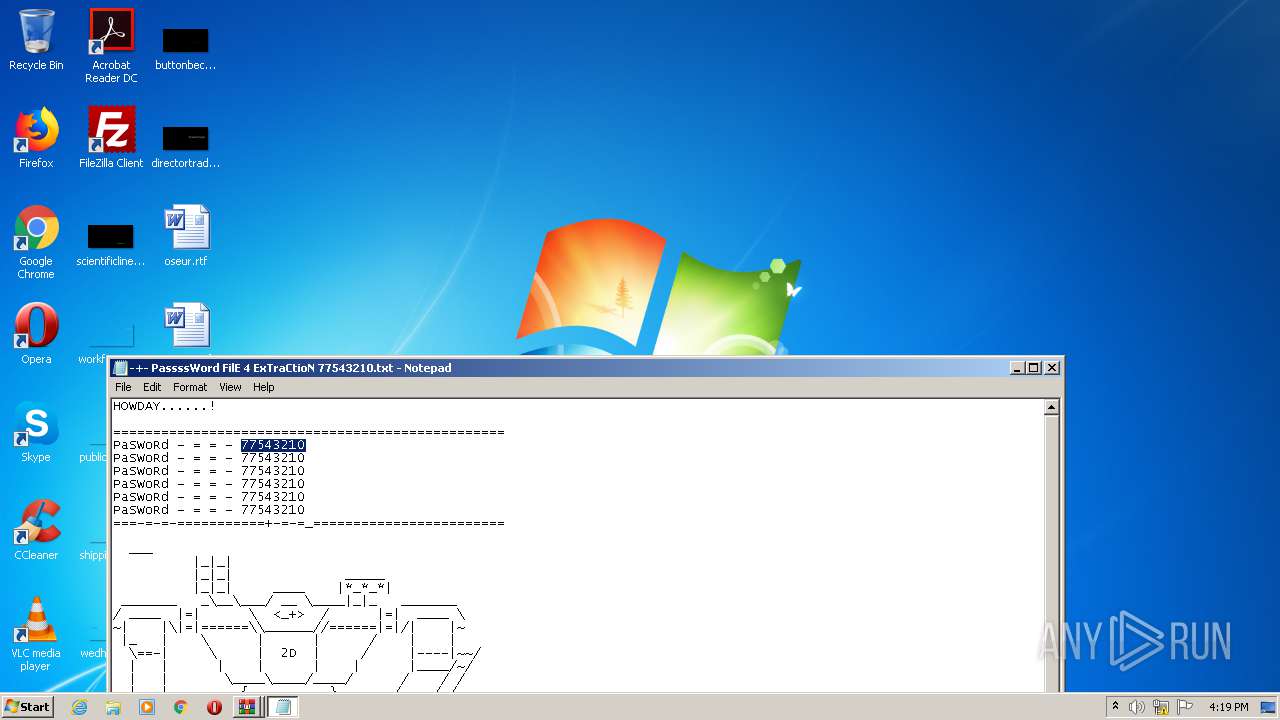Screen dimensions: 1280x720
Task: Open Firefox desktop shortcut
Action: tap(36, 138)
